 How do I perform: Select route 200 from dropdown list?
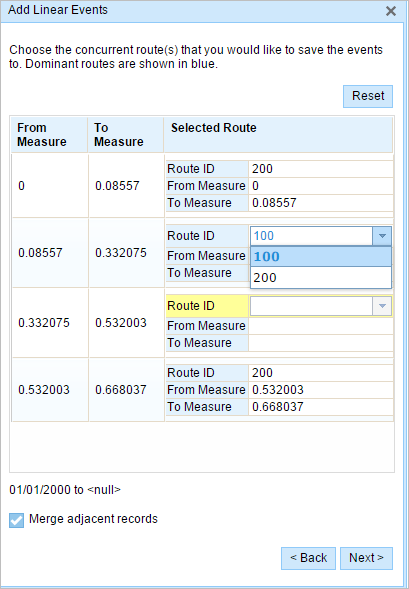tap(321, 278)
